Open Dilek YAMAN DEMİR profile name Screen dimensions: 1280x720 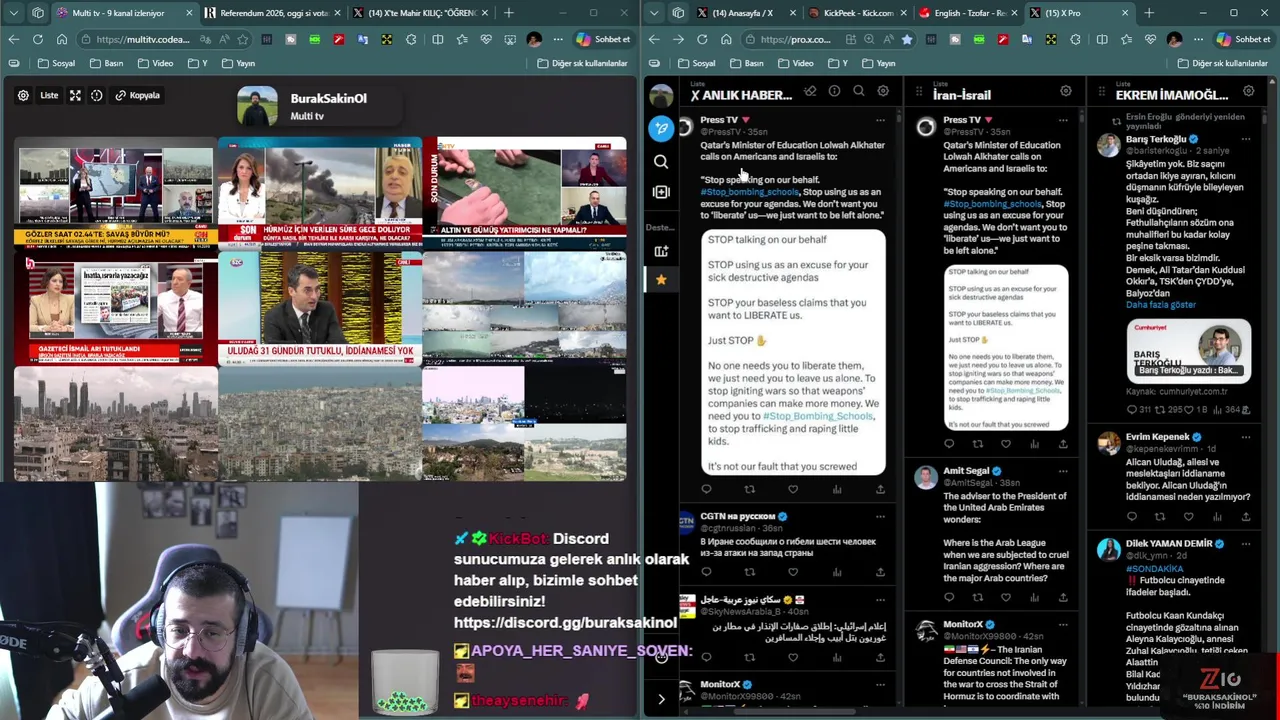pyautogui.click(x=1169, y=544)
